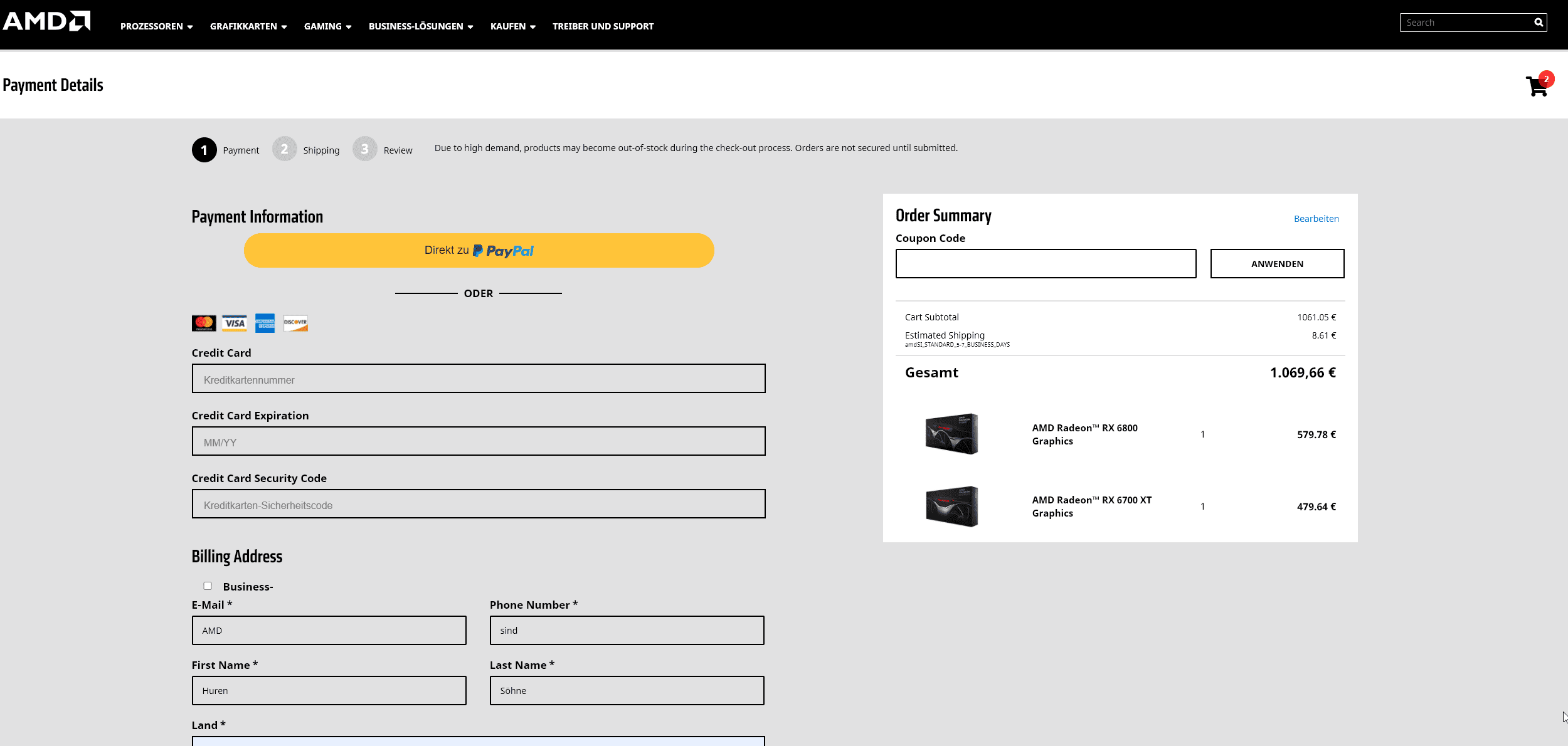The image size is (1568, 746).
Task: Click the Visa card icon
Action: pyautogui.click(x=235, y=323)
